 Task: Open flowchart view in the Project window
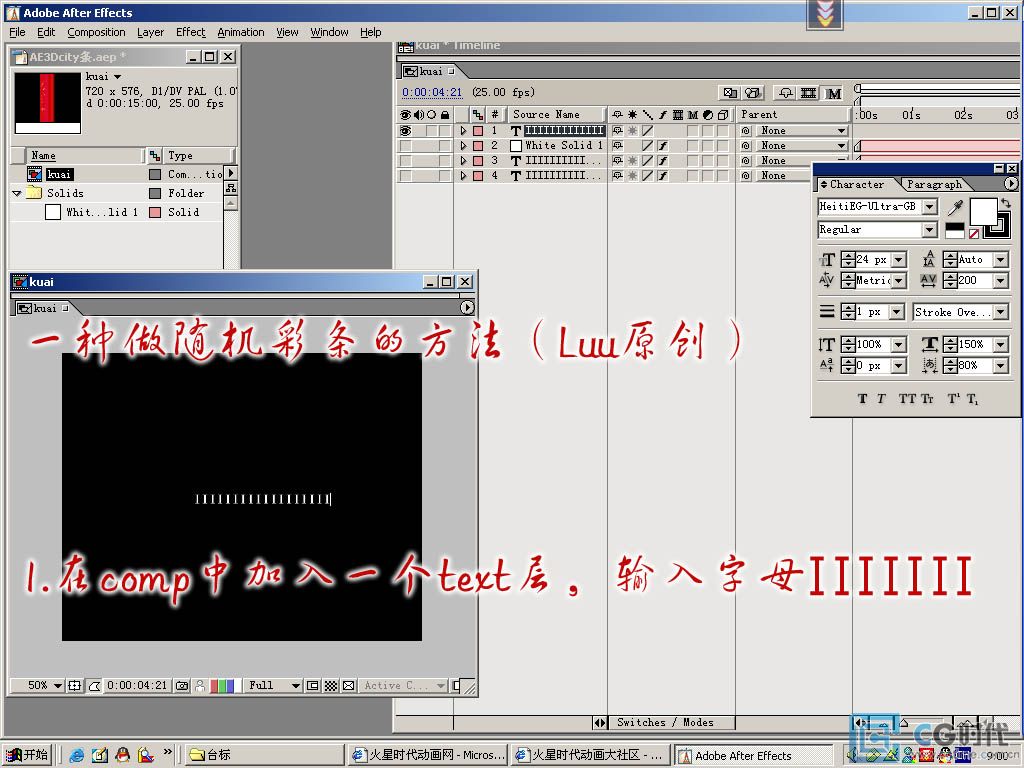pos(231,188)
